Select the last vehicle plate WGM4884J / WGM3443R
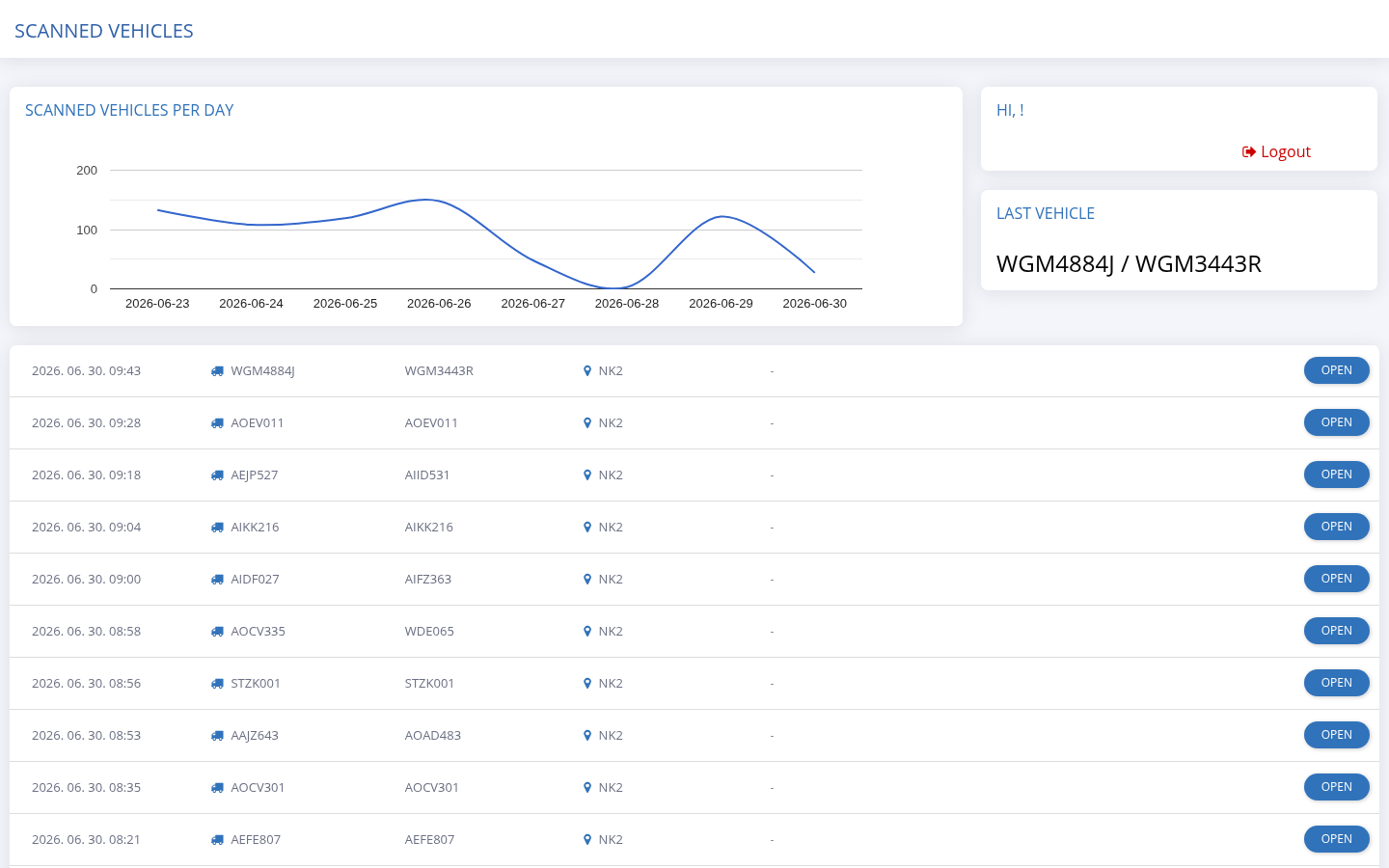Viewport: 1389px width, 868px height. (x=1129, y=263)
